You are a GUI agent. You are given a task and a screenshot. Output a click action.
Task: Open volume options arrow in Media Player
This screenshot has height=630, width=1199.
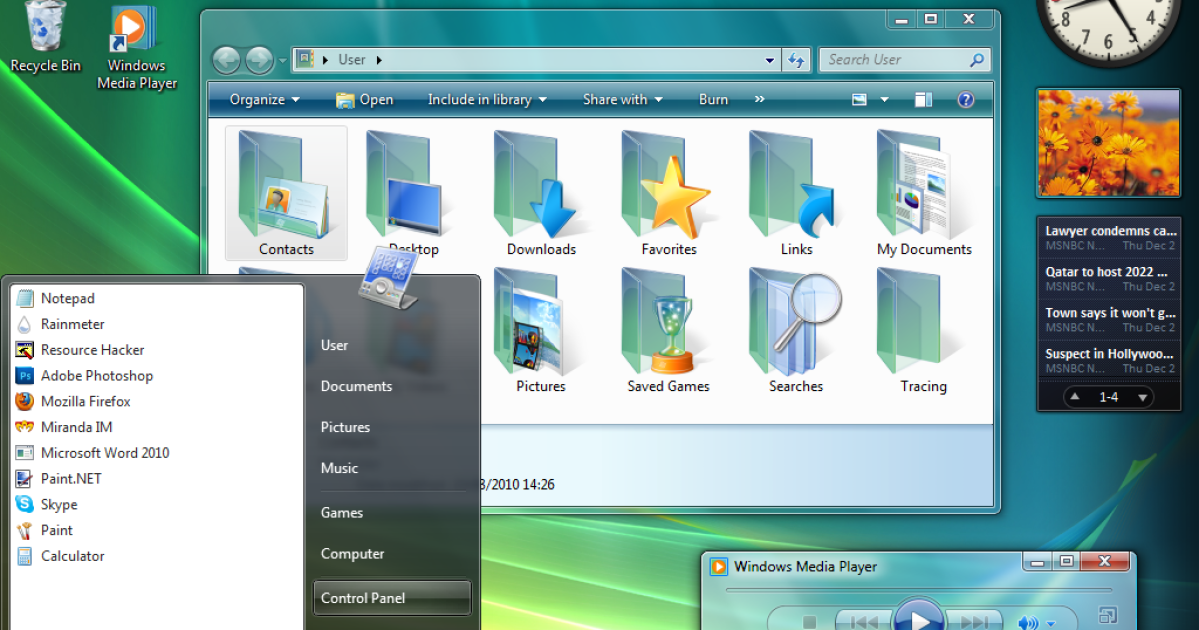pos(1051,624)
